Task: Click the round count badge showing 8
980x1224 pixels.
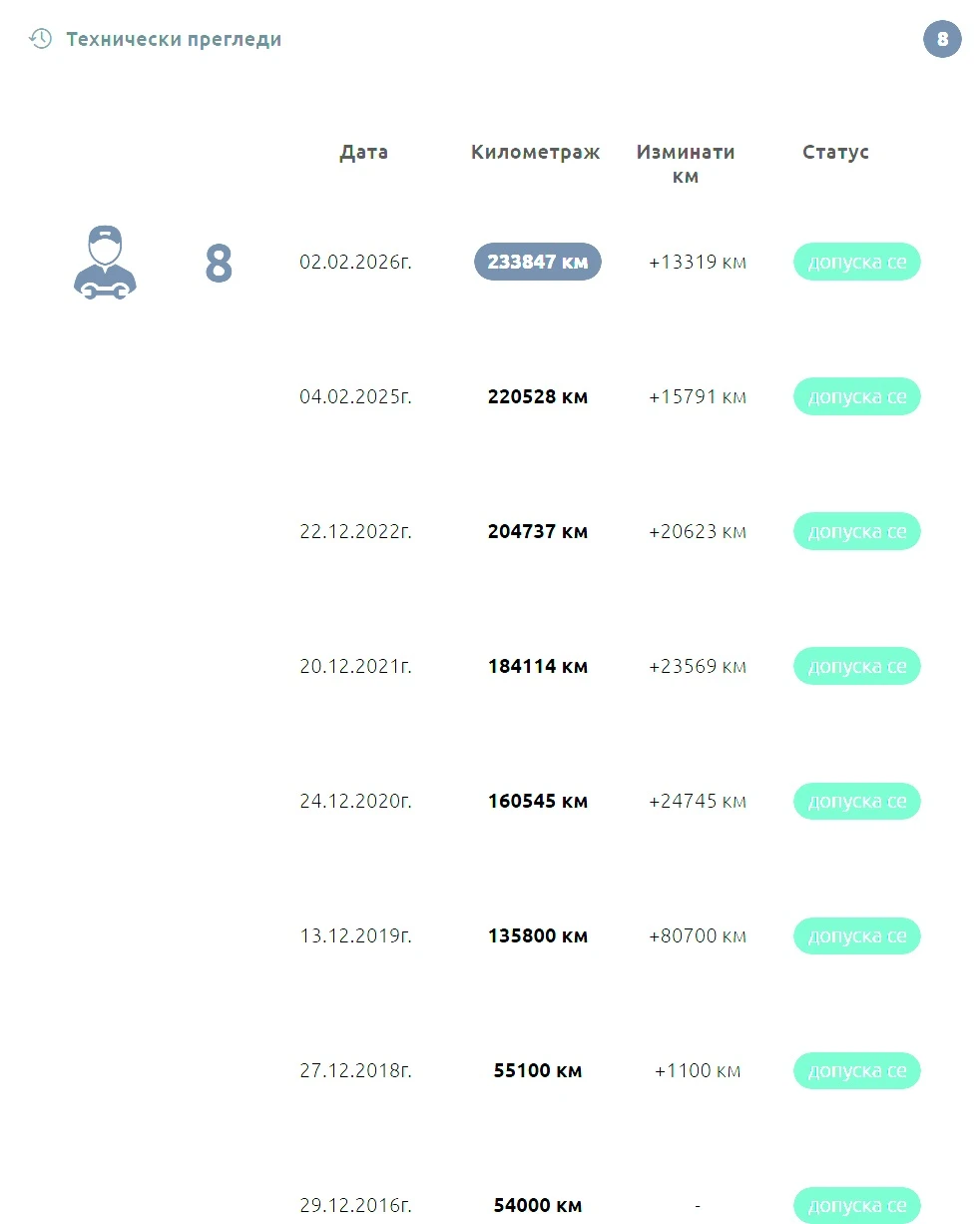Action: click(x=942, y=40)
